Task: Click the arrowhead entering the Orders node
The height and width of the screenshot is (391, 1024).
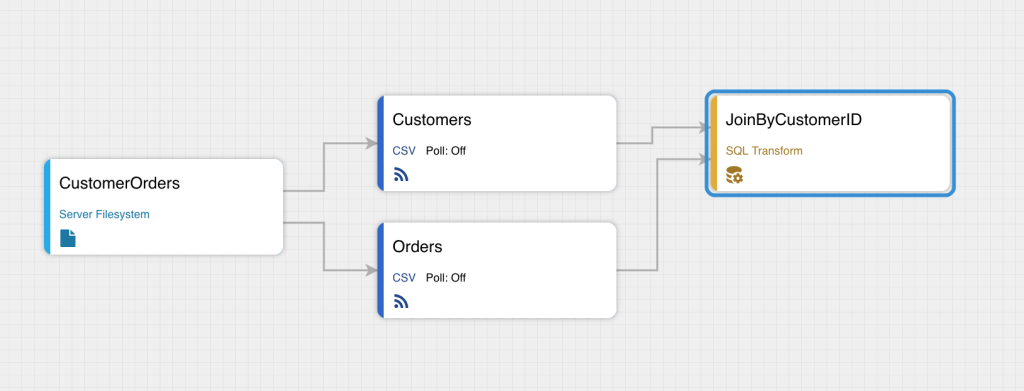Action: click(372, 270)
